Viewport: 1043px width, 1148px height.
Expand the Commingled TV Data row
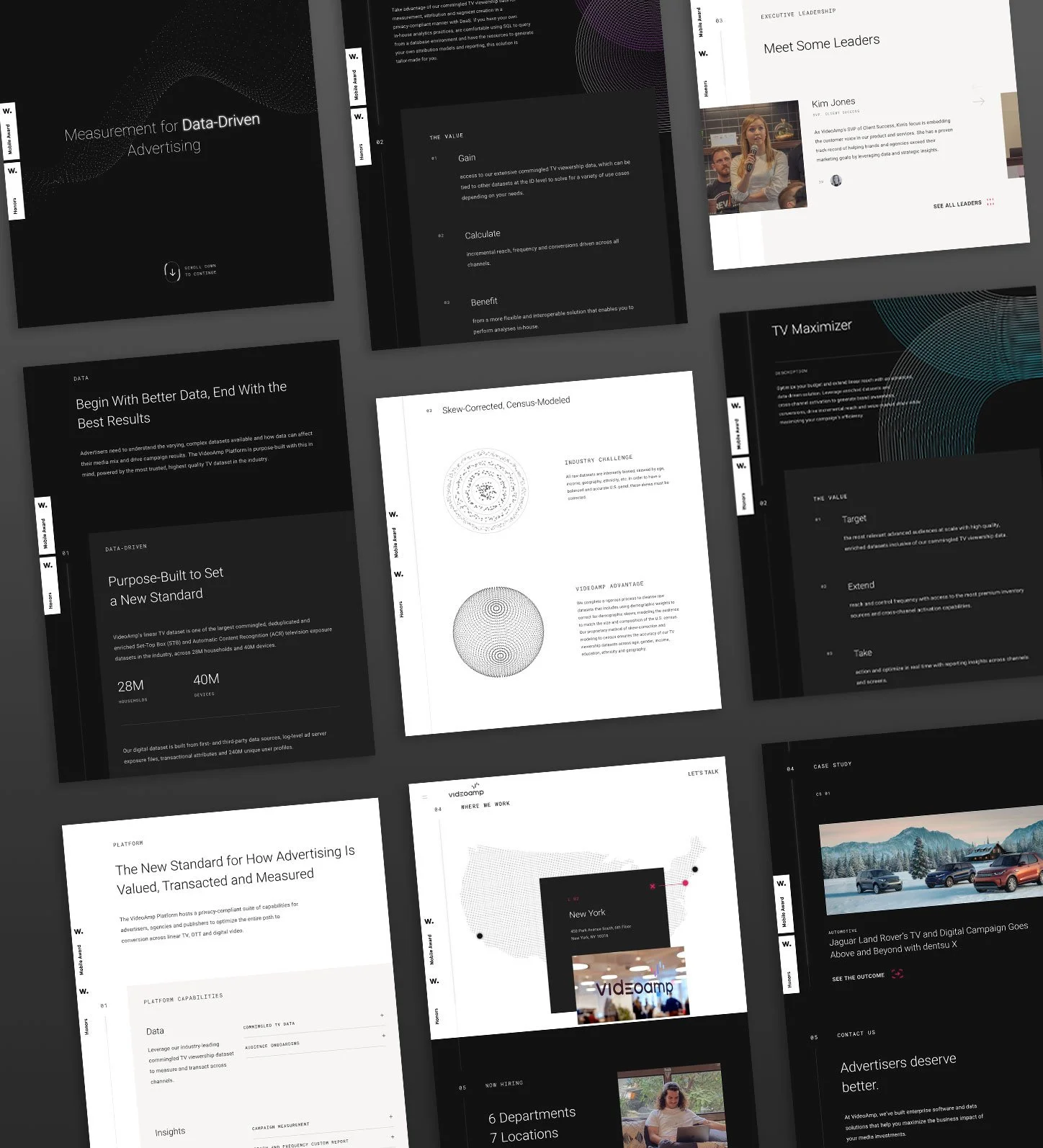tap(314, 1021)
